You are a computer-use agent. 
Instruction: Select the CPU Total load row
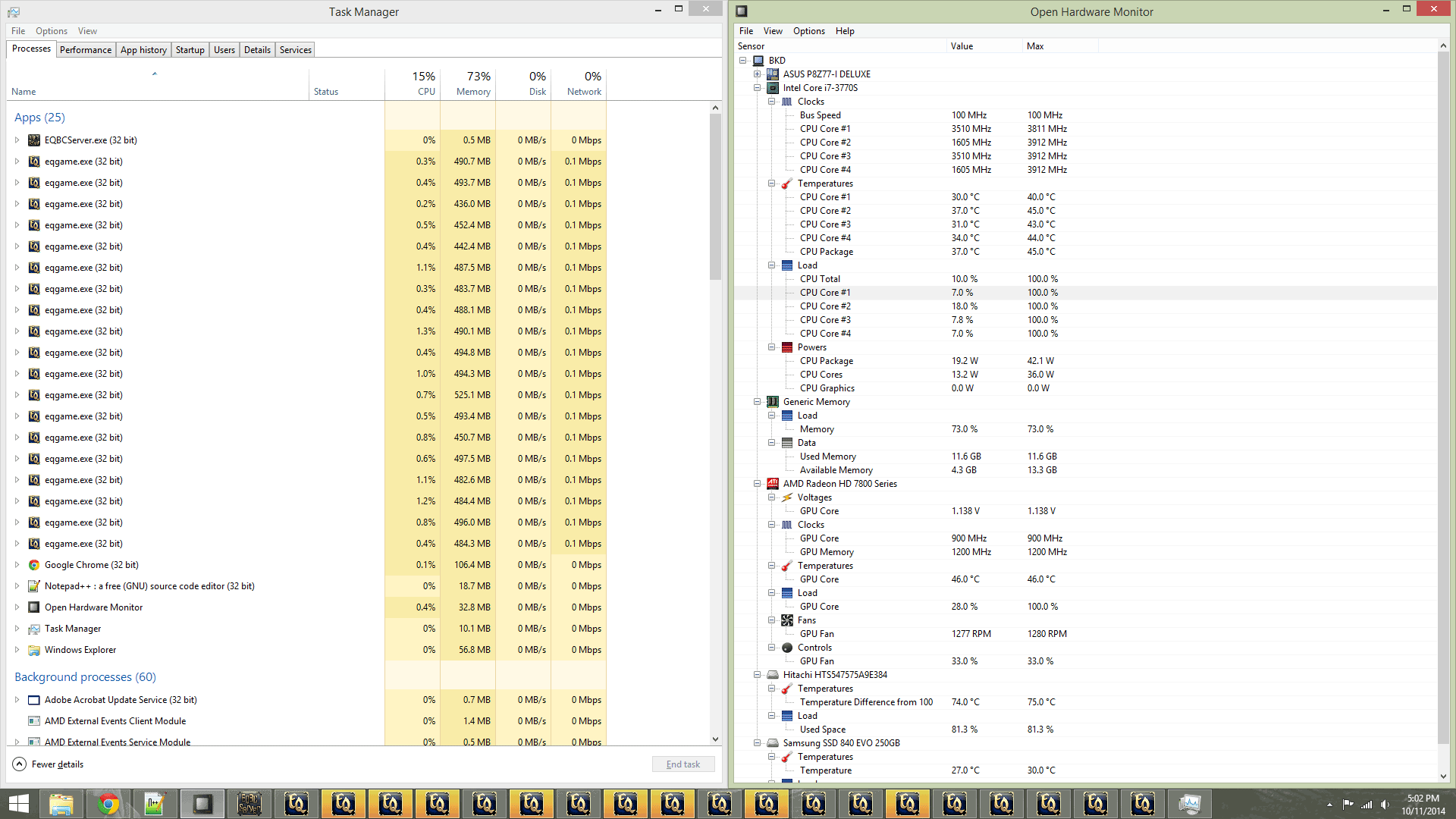1085,279
